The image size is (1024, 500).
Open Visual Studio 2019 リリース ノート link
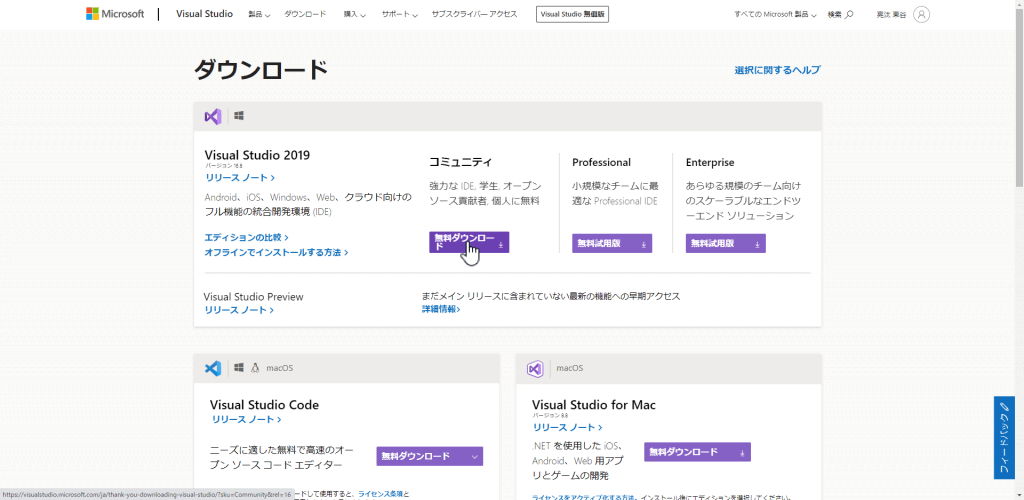pos(240,178)
